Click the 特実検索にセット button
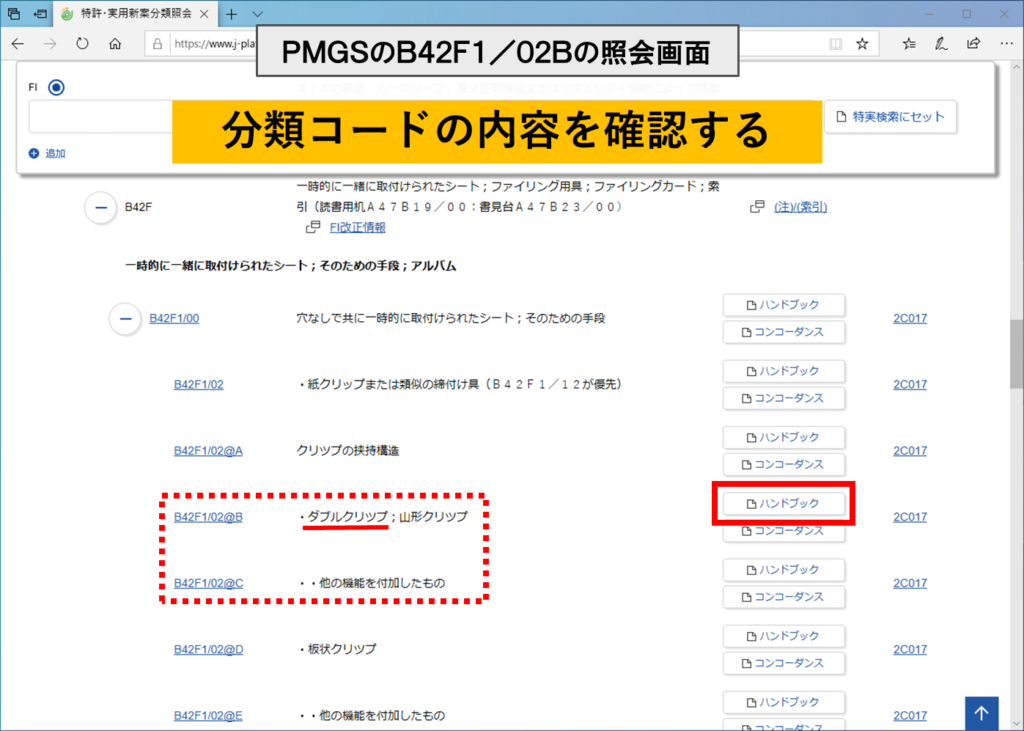The width and height of the screenshot is (1024, 731). click(890, 117)
